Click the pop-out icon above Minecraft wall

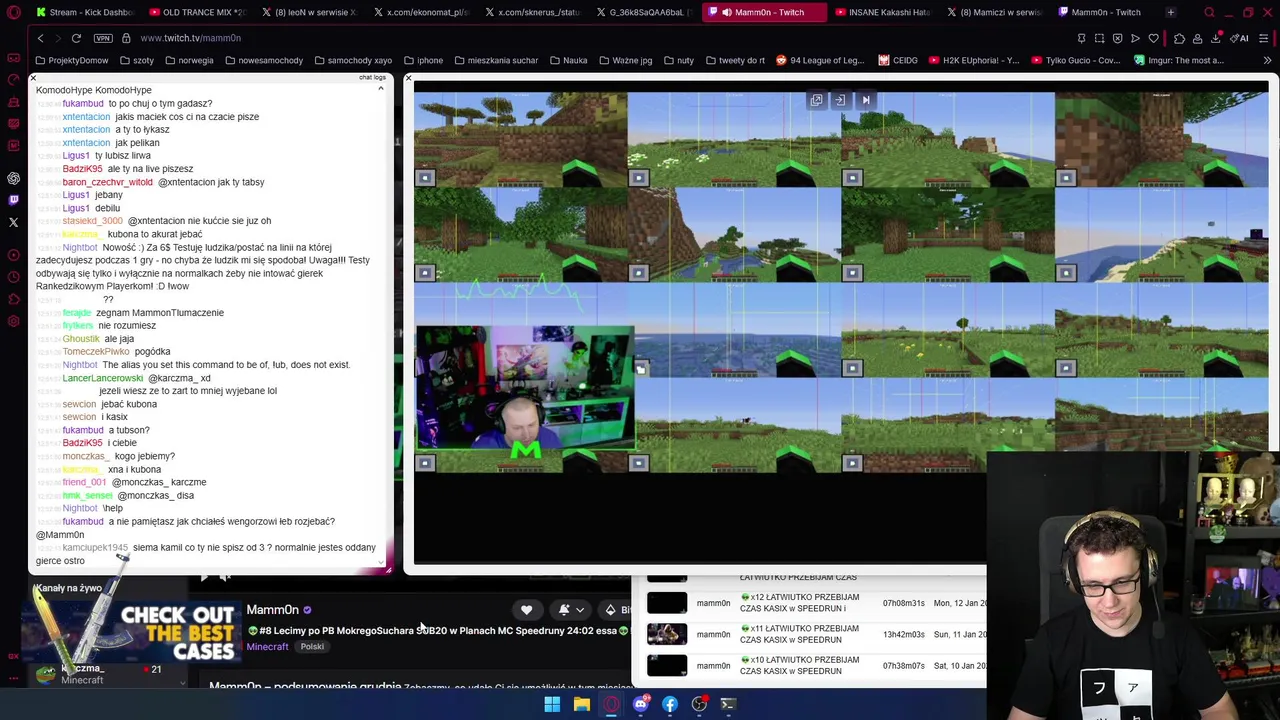pos(816,100)
